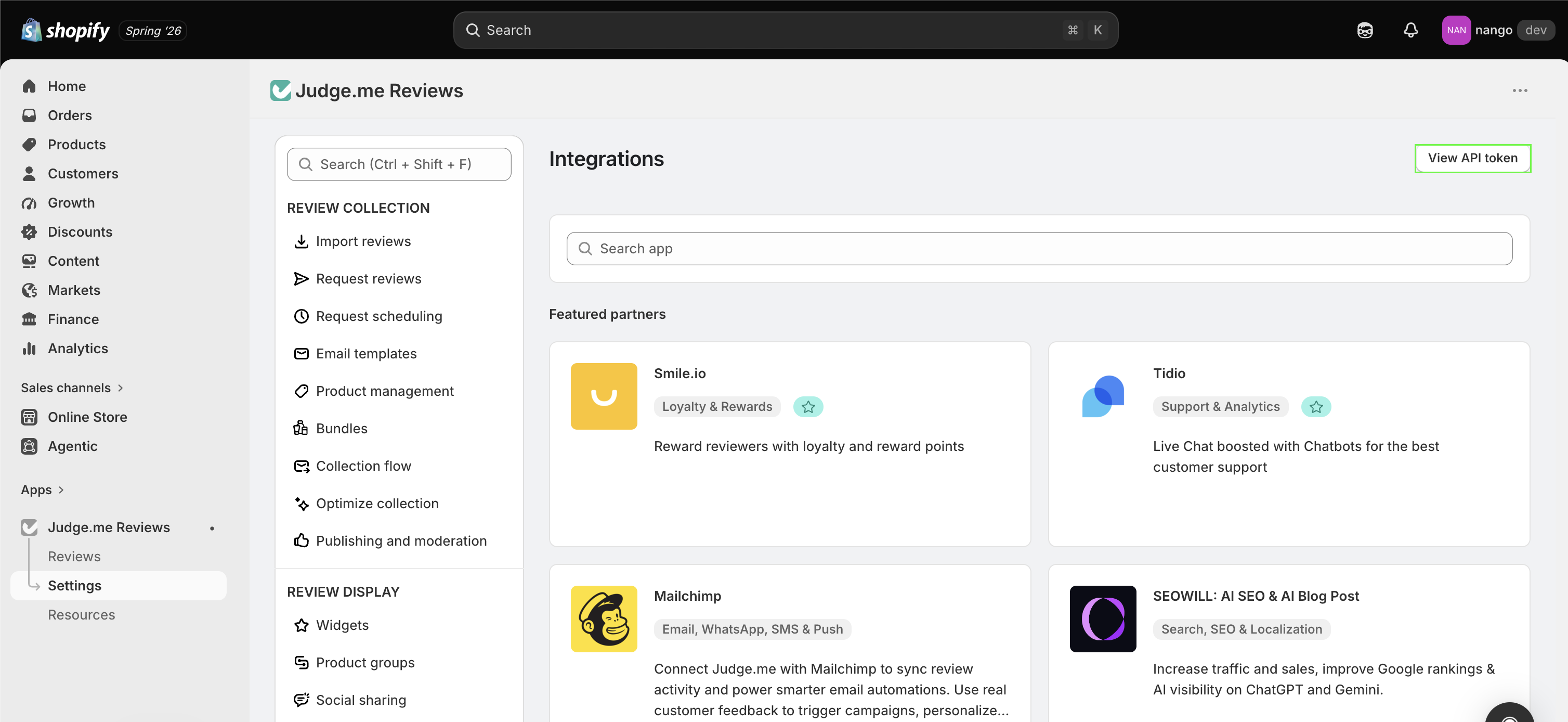Open the three-dots page menu
The height and width of the screenshot is (722, 1568).
(1519, 91)
